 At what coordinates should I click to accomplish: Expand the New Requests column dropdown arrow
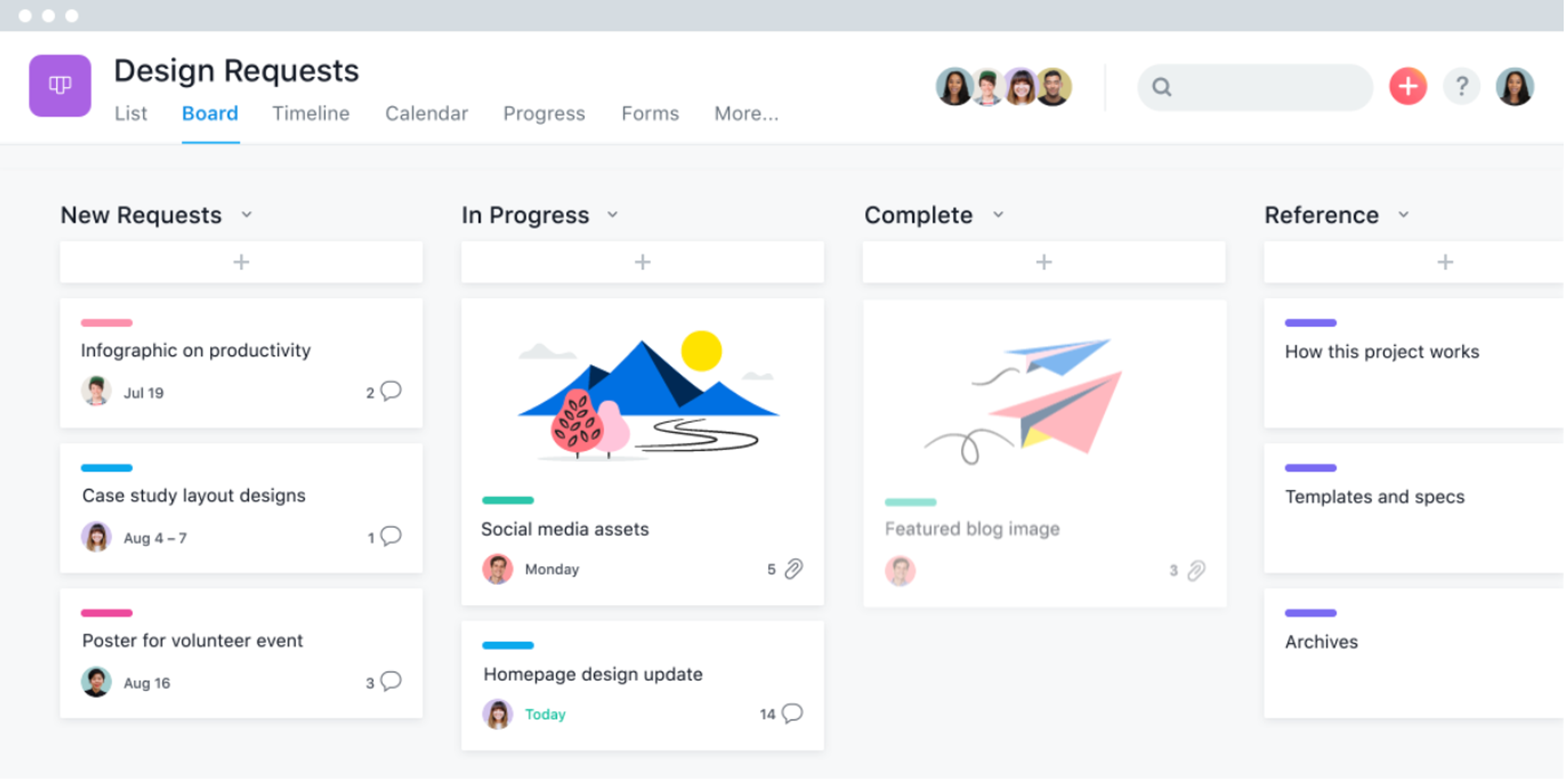246,215
